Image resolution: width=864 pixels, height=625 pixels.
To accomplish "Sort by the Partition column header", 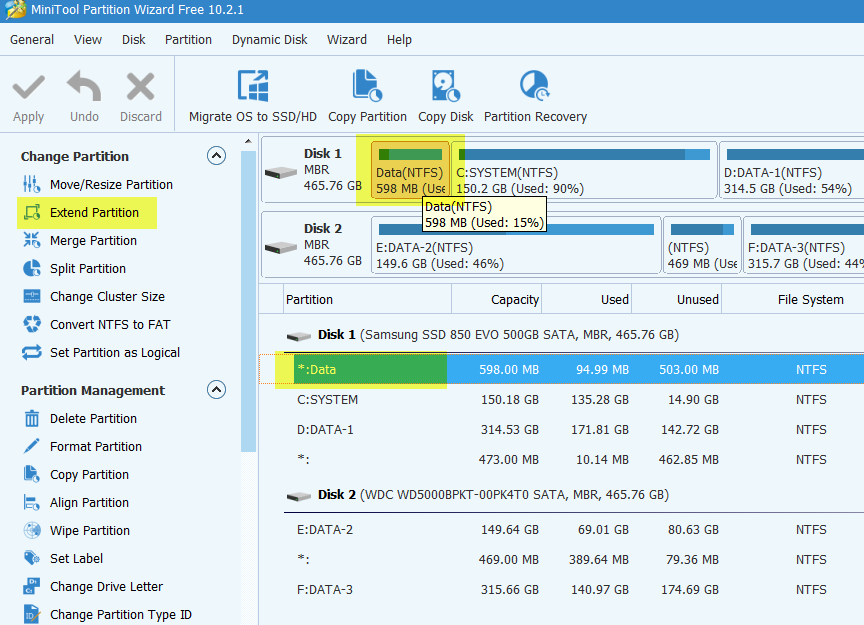I will tap(368, 299).
